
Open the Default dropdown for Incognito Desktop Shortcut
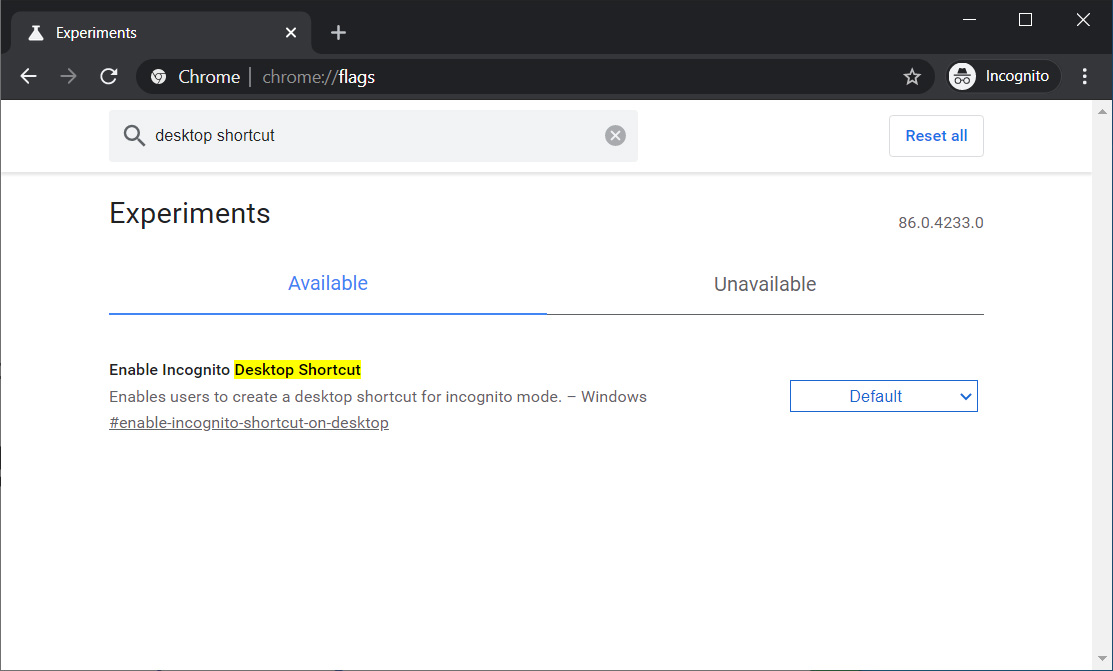click(x=884, y=396)
